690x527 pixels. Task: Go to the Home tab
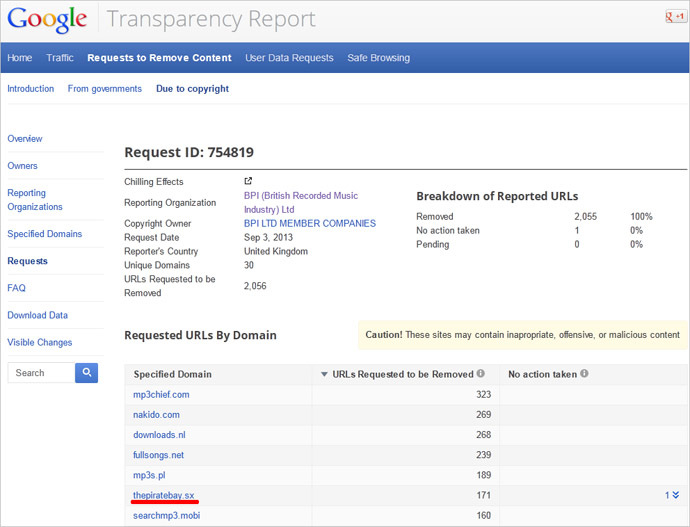tap(20, 58)
